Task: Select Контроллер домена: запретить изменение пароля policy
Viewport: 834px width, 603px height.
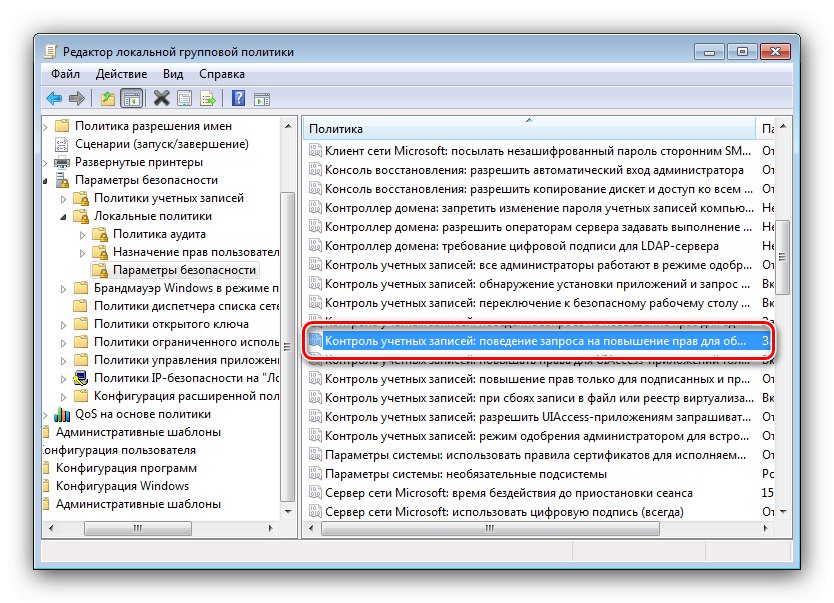Action: (x=539, y=208)
